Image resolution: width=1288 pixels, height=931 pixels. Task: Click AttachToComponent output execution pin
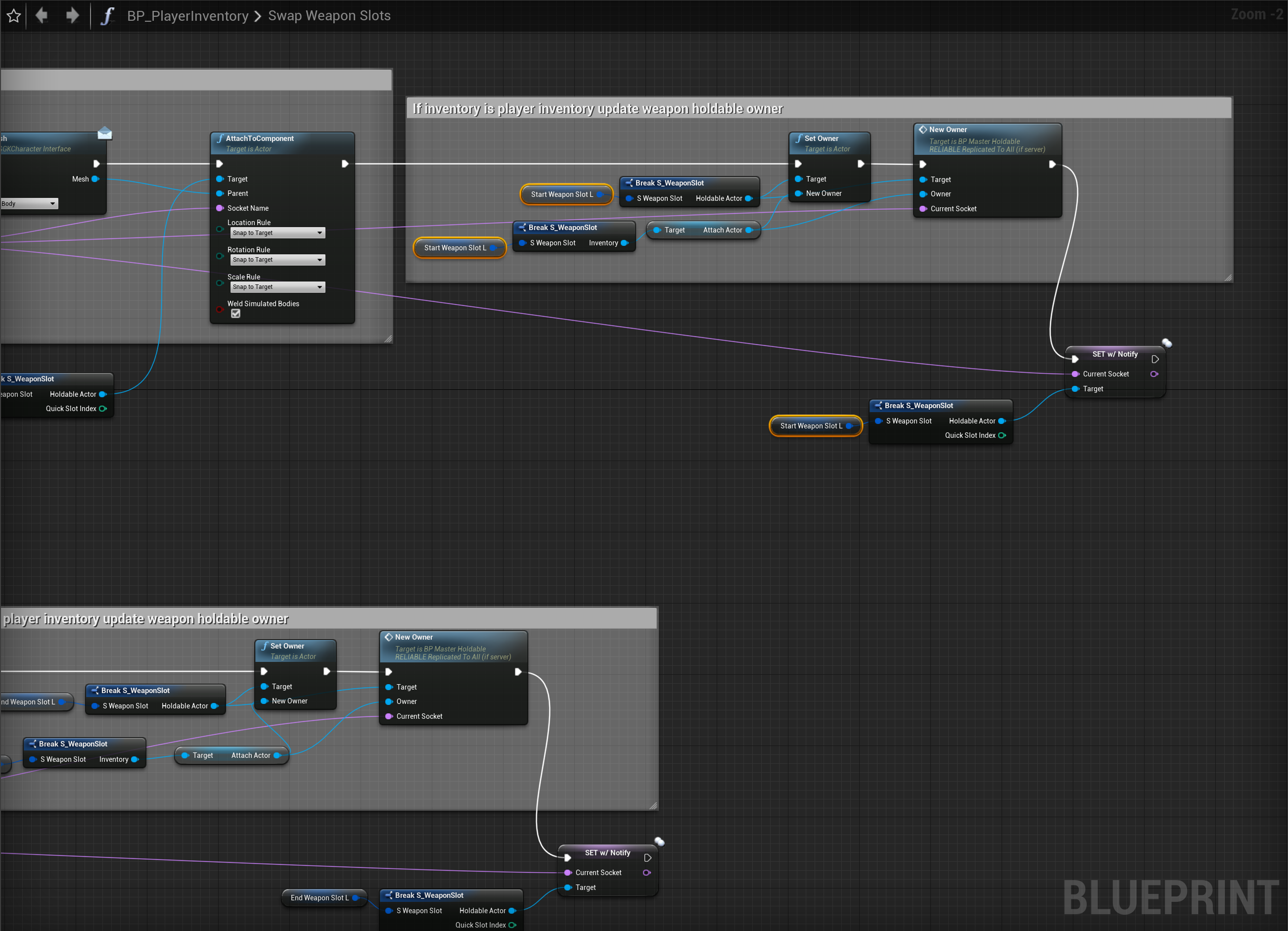coord(345,164)
